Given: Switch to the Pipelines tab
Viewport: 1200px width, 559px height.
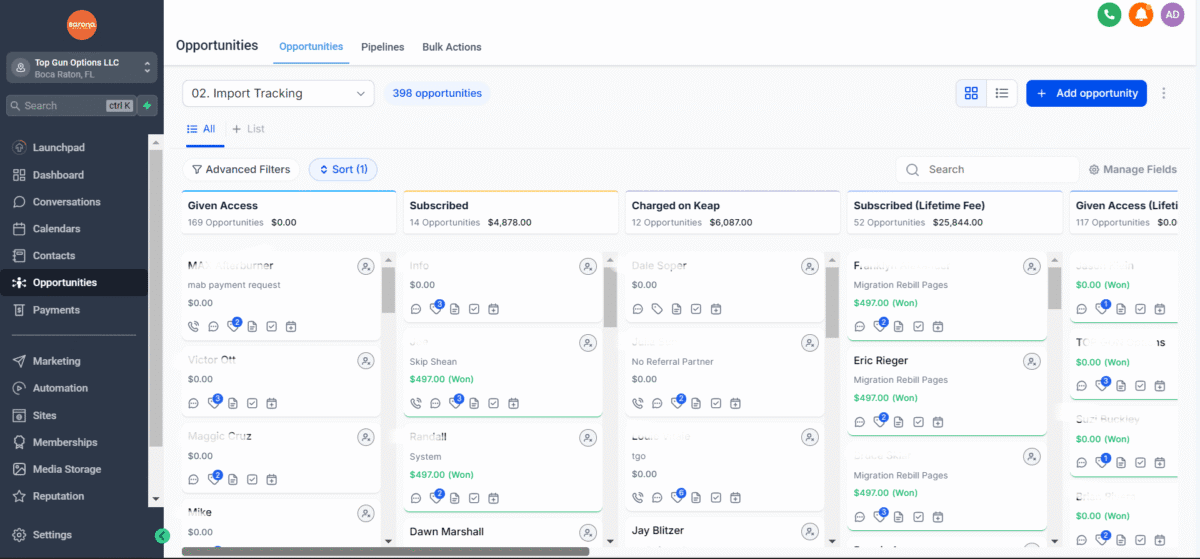Looking at the screenshot, I should 382,47.
